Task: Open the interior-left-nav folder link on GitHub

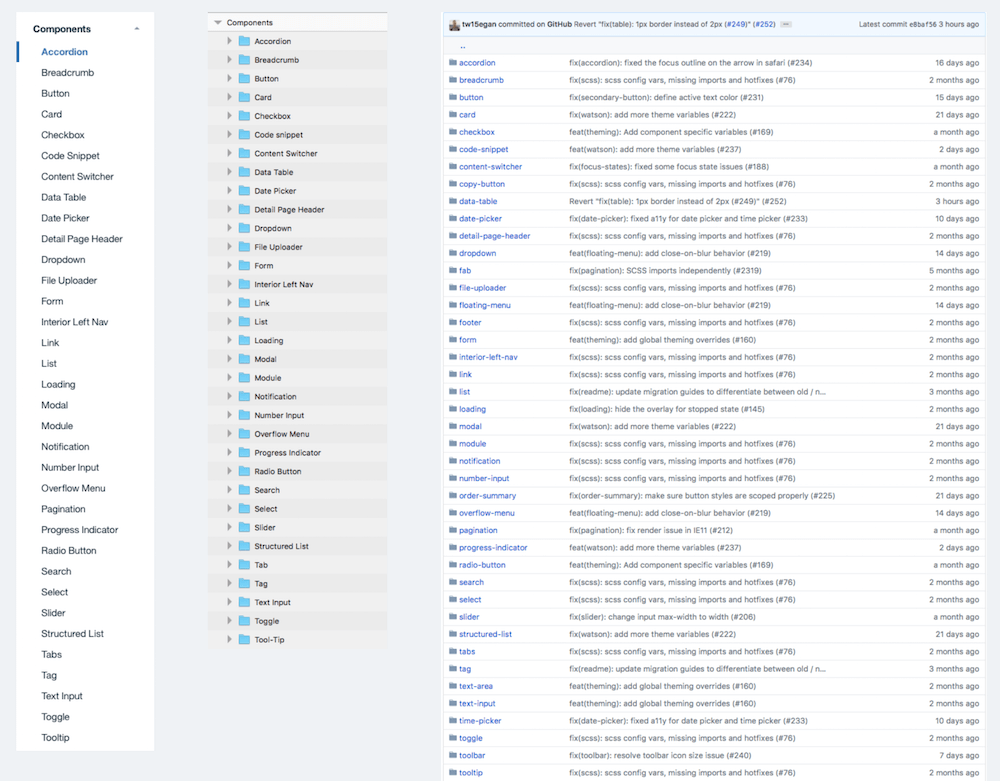Action: 489,357
